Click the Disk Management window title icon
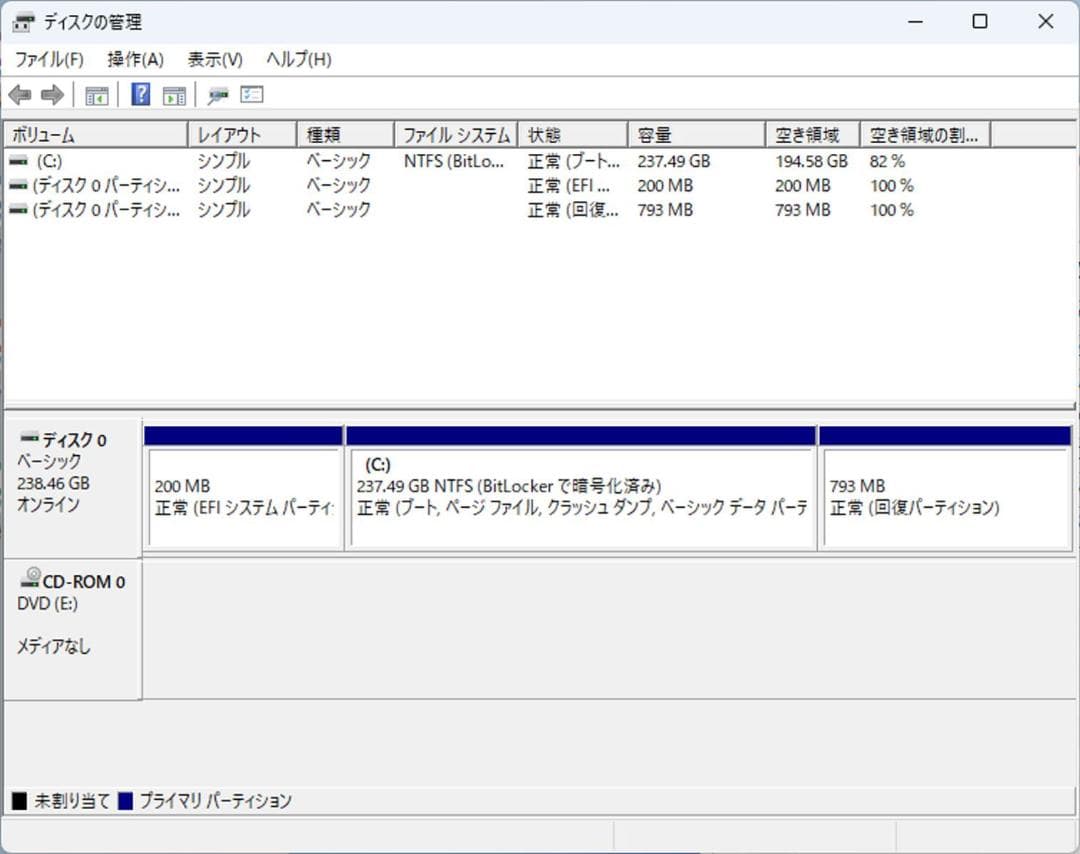Image resolution: width=1080 pixels, height=854 pixels. (22, 21)
